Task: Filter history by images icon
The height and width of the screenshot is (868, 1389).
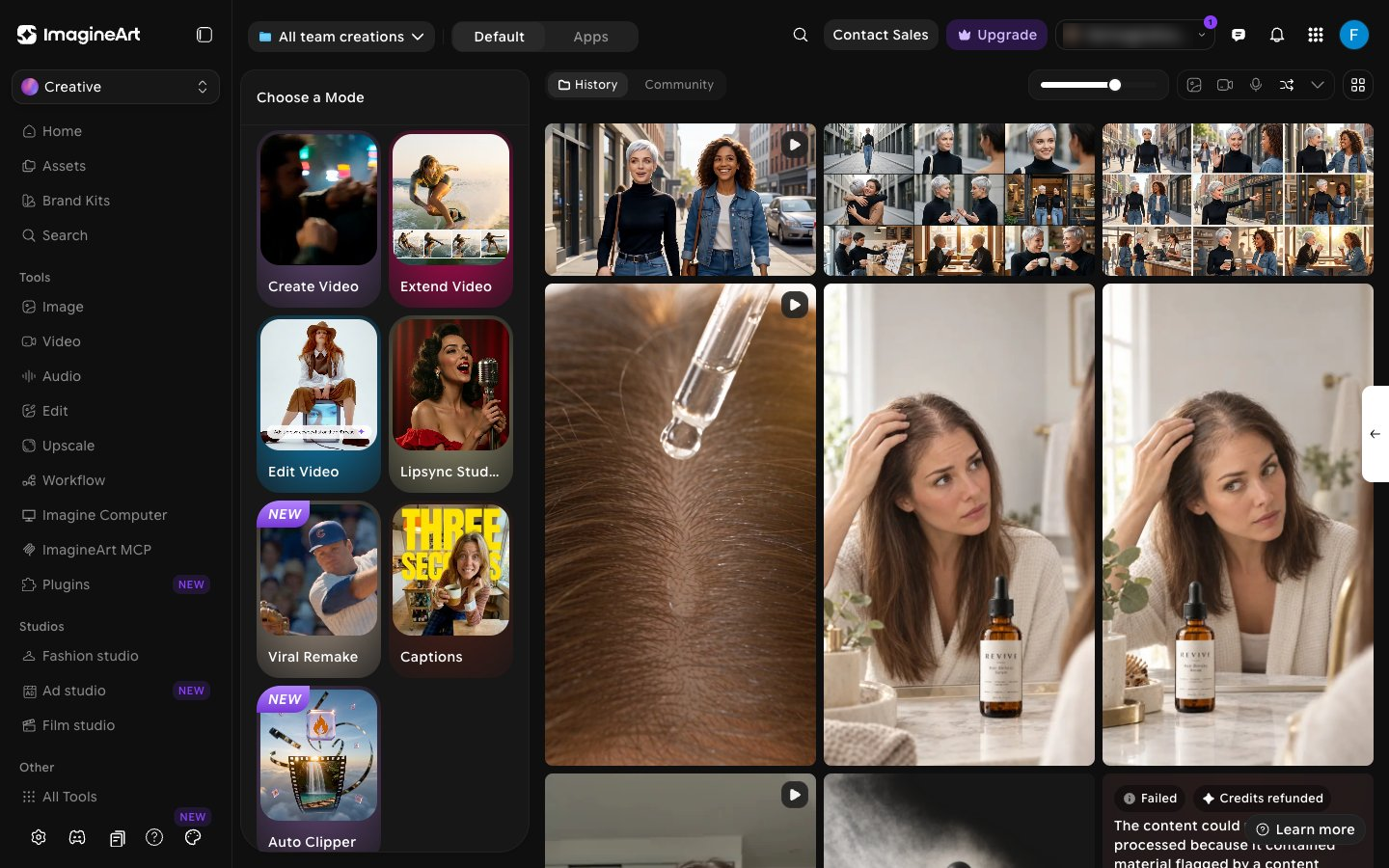Action: click(1194, 85)
